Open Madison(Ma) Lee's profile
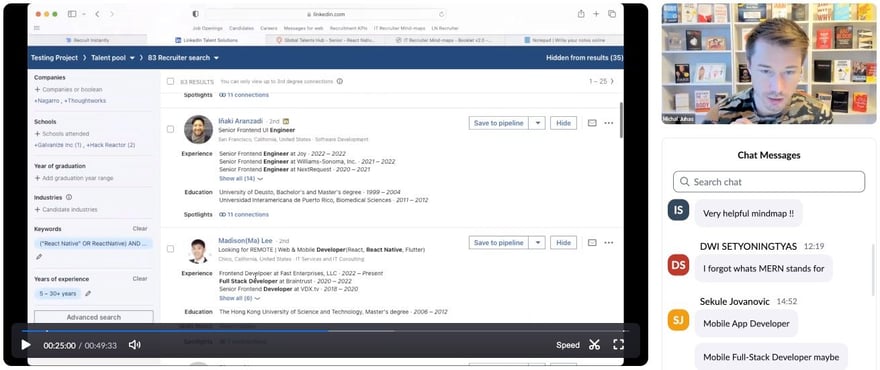880x370 pixels. [x=245, y=240]
